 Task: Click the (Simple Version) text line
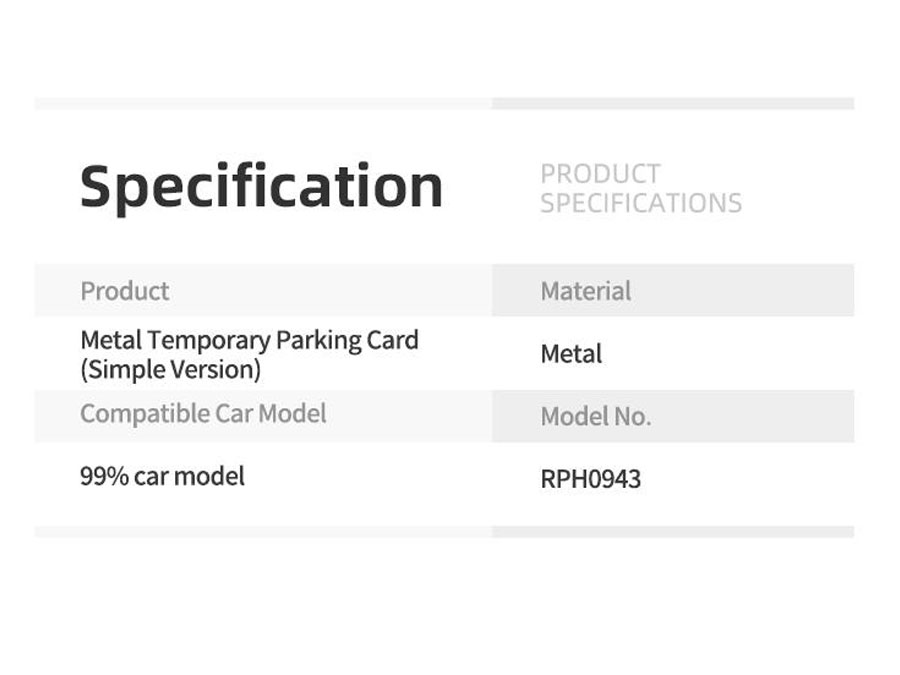point(170,370)
